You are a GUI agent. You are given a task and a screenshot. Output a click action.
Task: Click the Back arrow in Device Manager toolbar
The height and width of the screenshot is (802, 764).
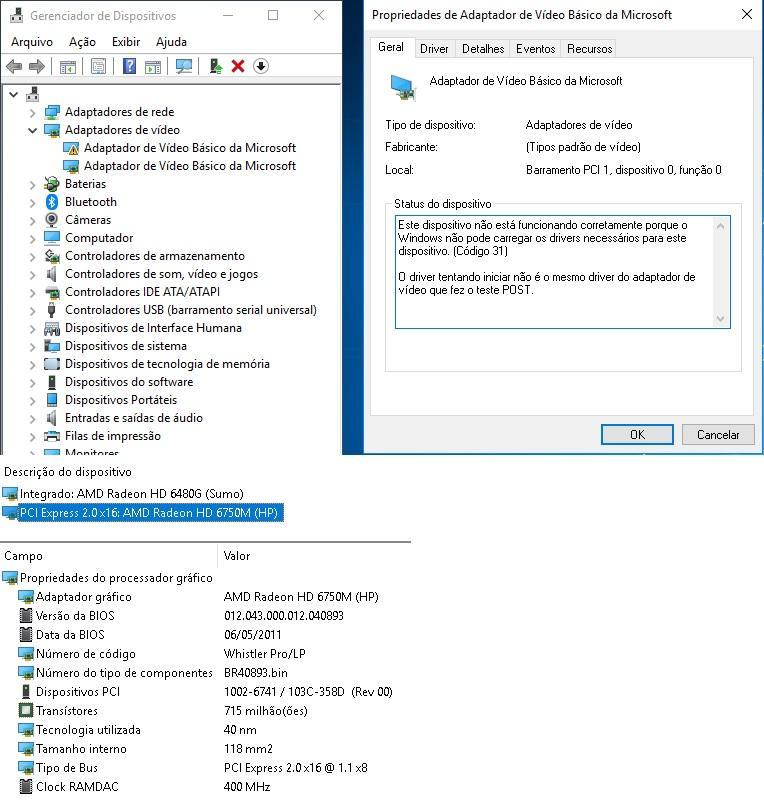click(x=14, y=66)
